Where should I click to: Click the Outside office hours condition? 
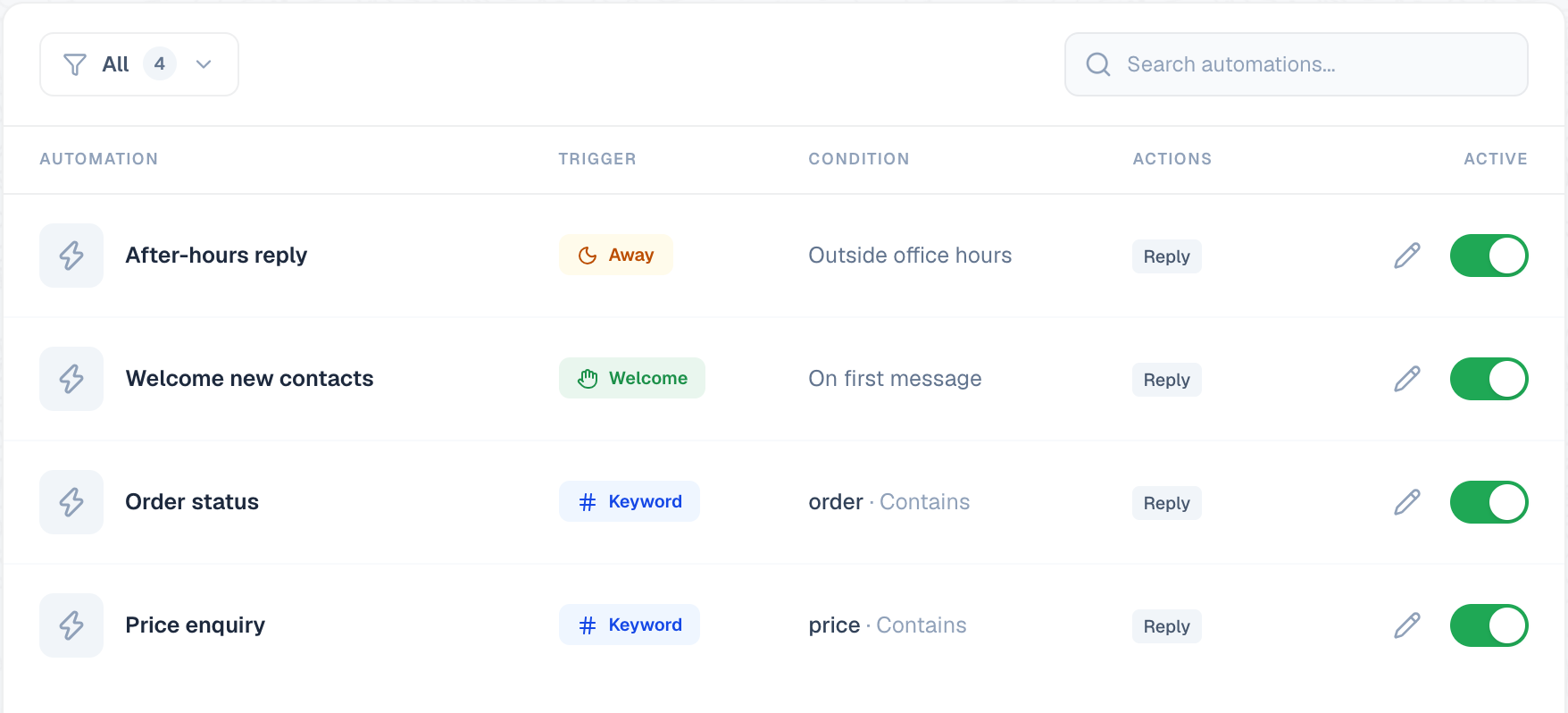pyautogui.click(x=910, y=256)
